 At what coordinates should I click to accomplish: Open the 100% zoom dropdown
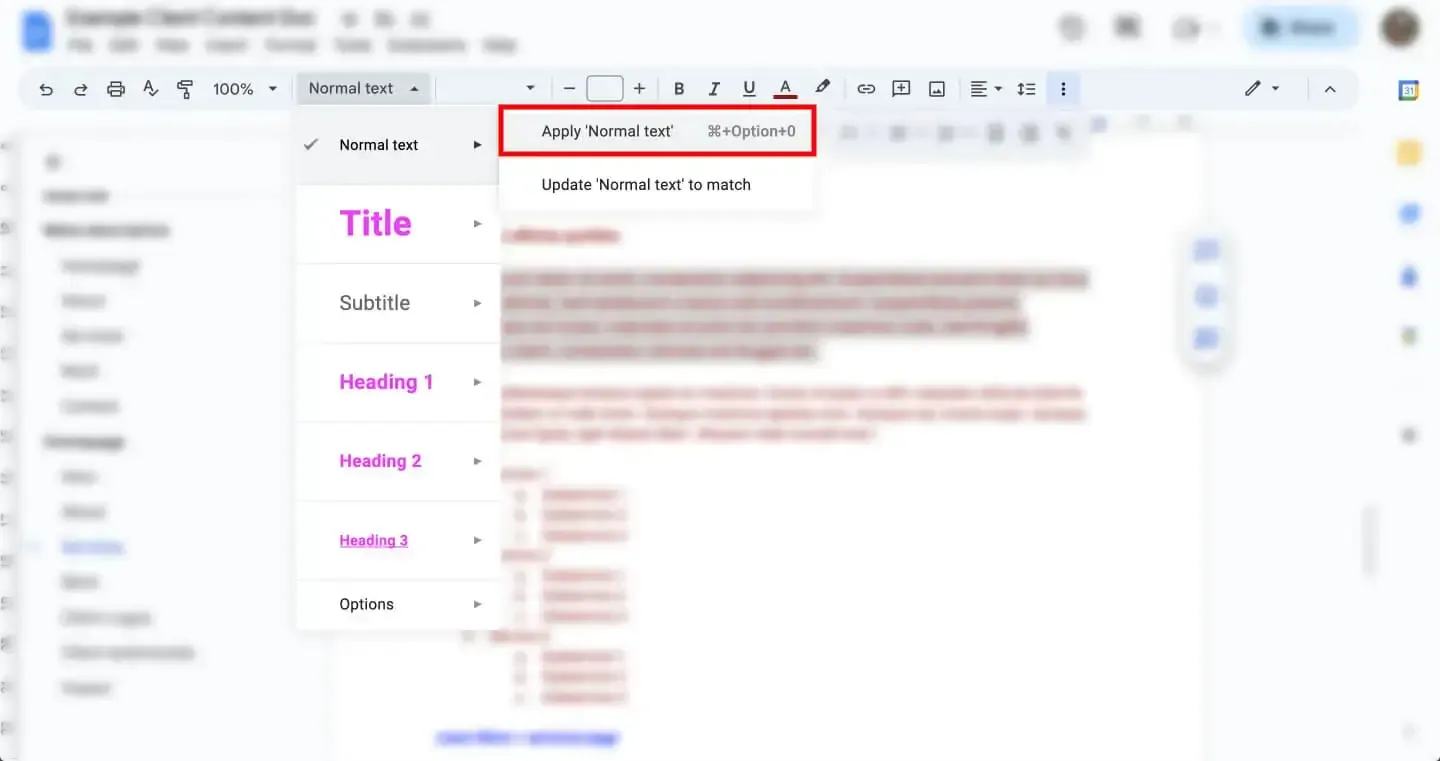[x=244, y=89]
